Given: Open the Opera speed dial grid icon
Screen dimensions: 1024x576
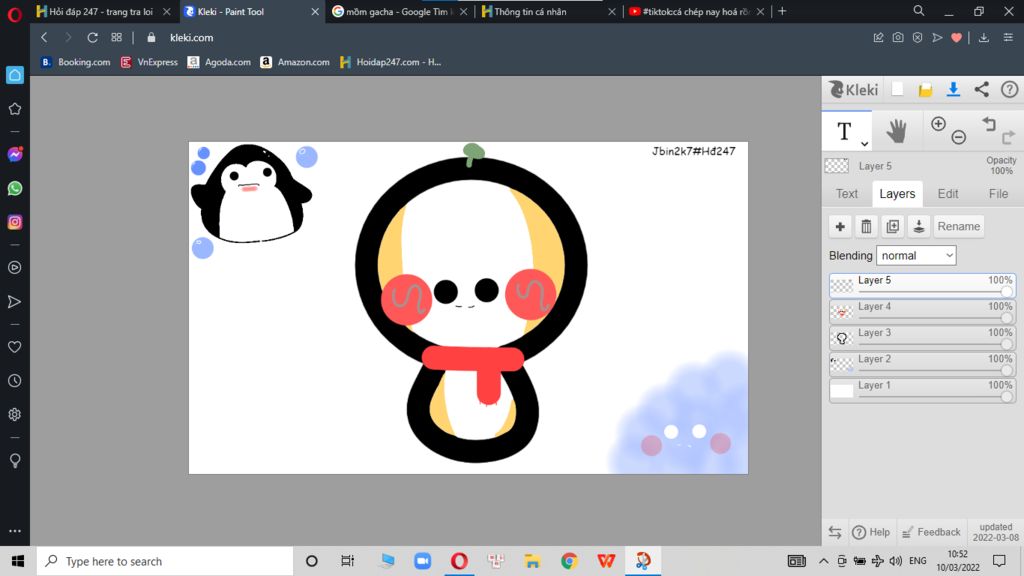Looking at the screenshot, I should coord(116,38).
